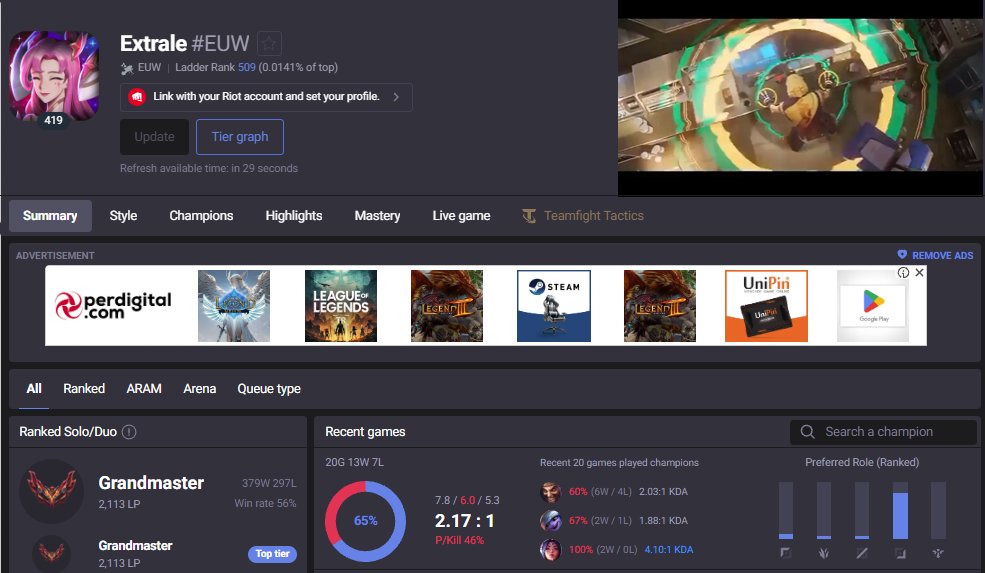Switch to the Summary tab
Viewport: 985px width, 573px height.
pyautogui.click(x=50, y=216)
